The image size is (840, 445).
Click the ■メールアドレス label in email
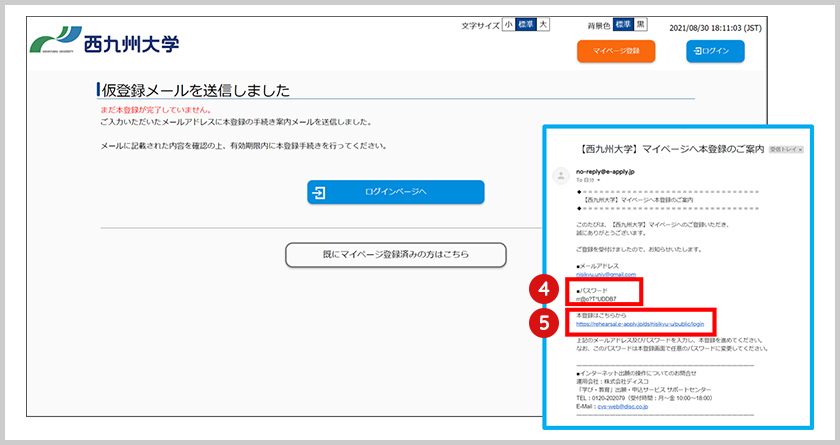pos(597,266)
